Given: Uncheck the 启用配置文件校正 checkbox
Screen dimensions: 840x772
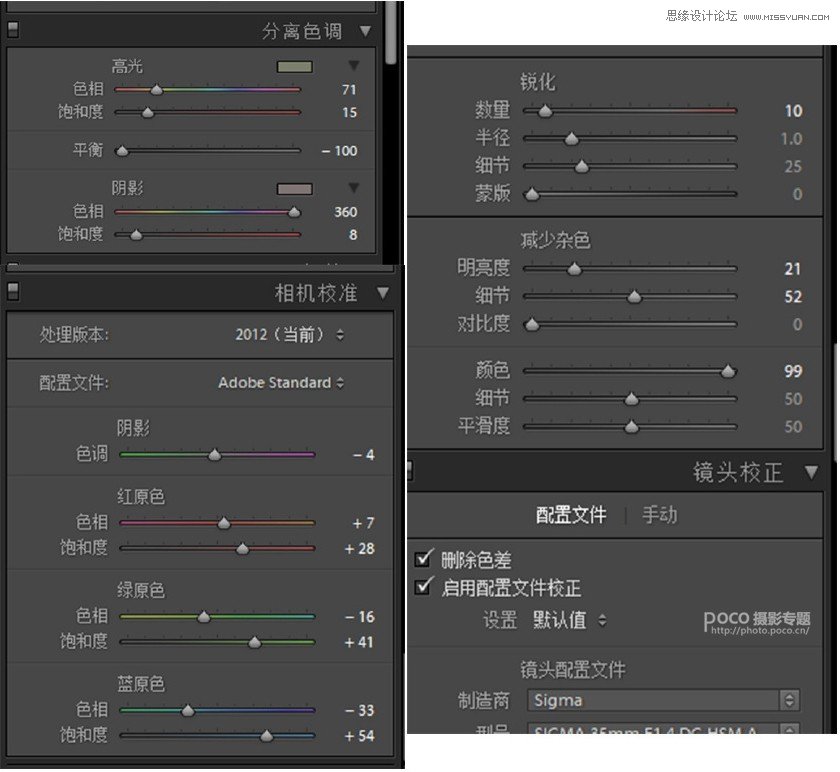Looking at the screenshot, I should (x=423, y=586).
